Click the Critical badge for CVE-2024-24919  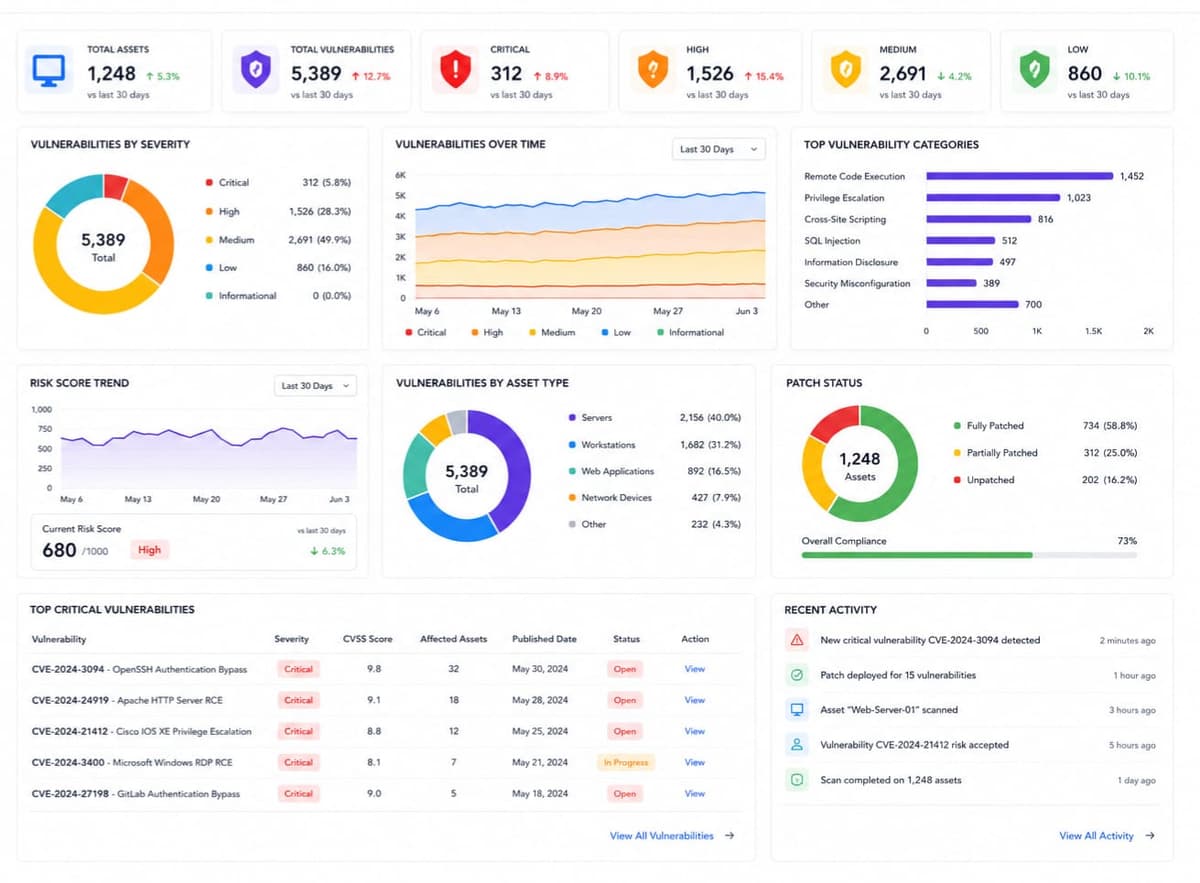299,700
